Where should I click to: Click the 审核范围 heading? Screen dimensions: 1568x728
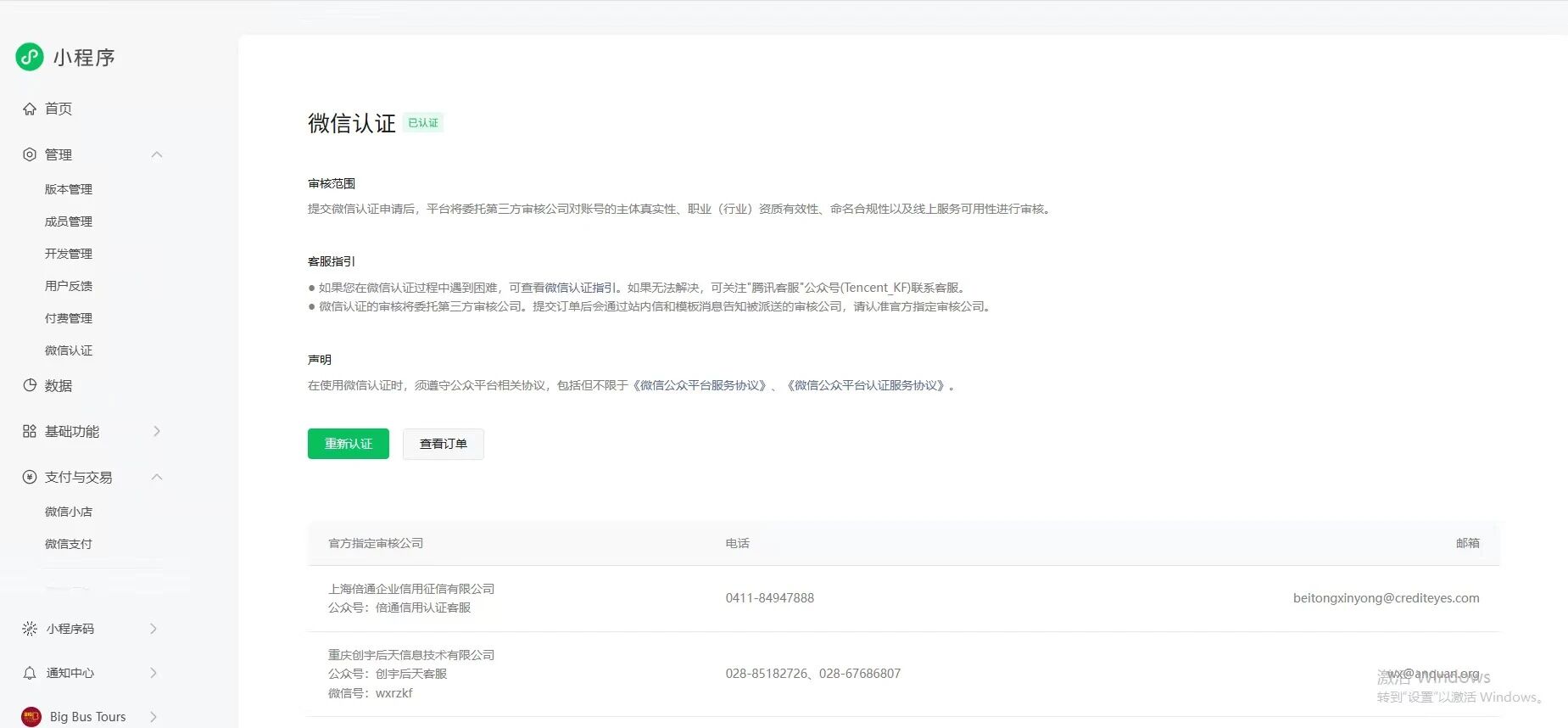(x=332, y=183)
